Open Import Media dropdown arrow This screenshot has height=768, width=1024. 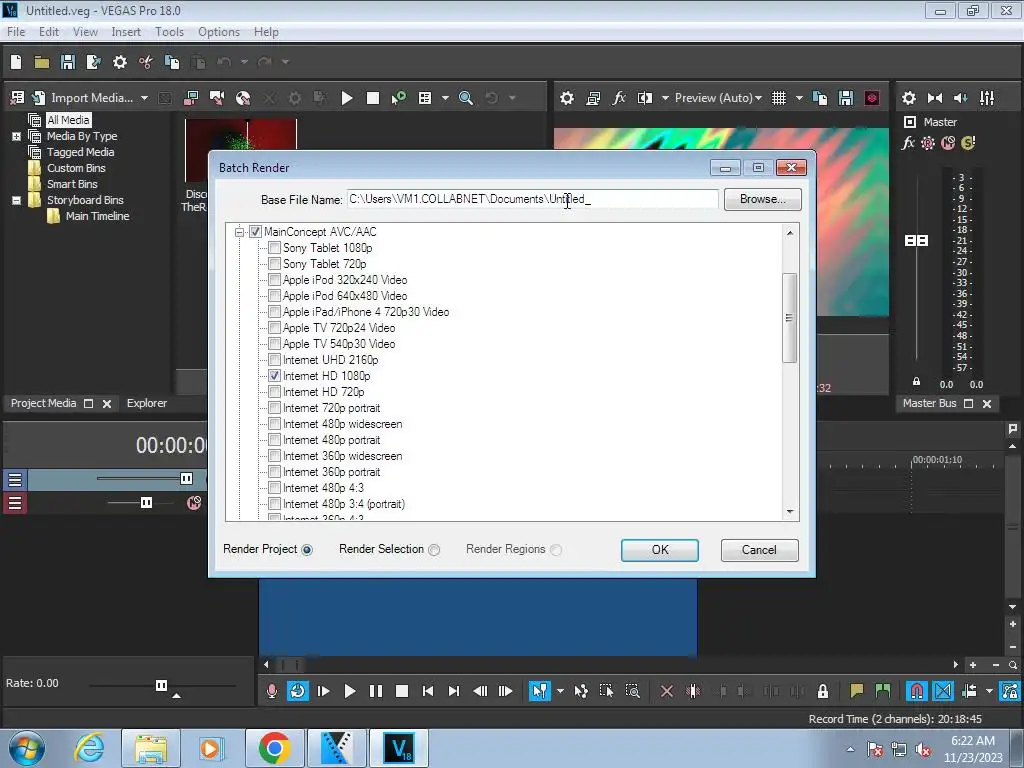144,98
